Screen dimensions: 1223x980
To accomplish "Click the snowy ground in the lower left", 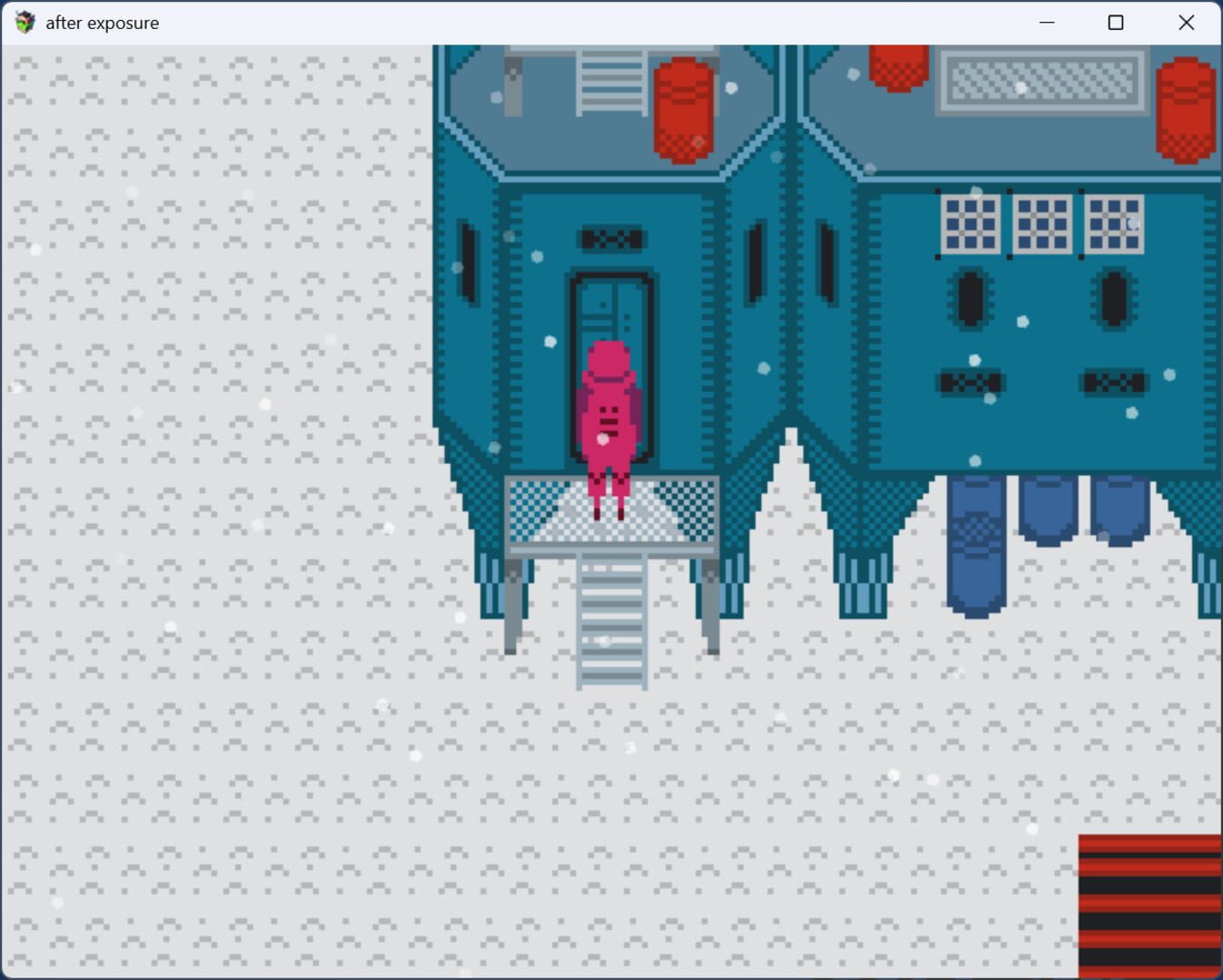I will point(181,817).
